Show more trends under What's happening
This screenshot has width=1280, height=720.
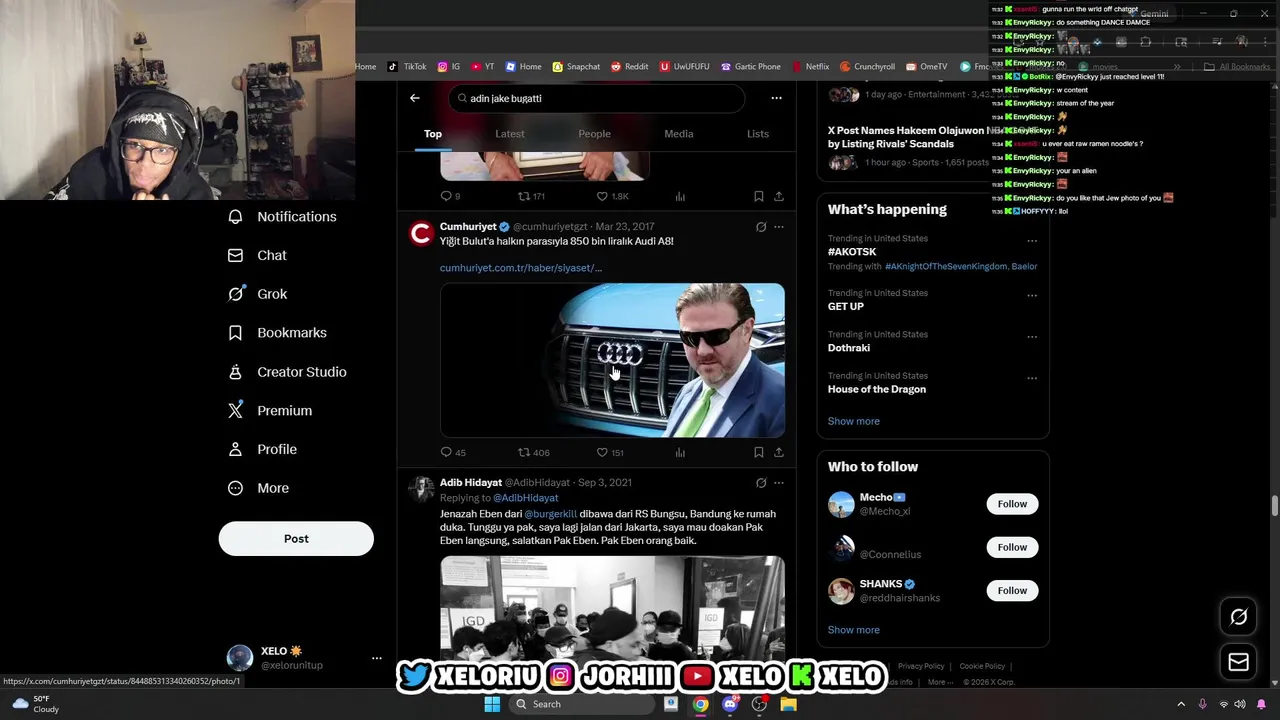(854, 421)
